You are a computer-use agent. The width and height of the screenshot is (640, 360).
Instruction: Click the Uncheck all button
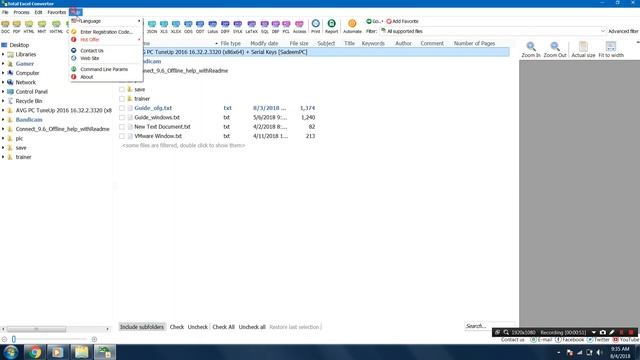pos(252,327)
